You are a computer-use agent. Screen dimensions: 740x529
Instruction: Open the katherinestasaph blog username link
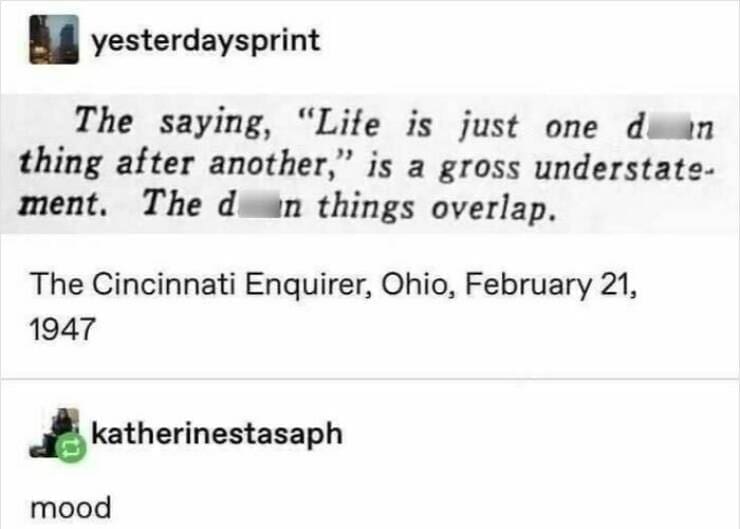point(216,434)
